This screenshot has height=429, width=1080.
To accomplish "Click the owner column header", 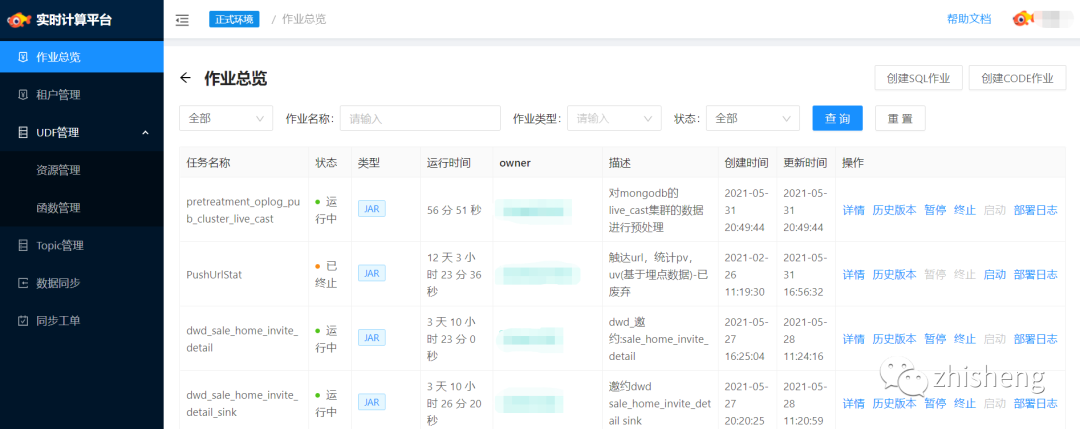I will 515,163.
